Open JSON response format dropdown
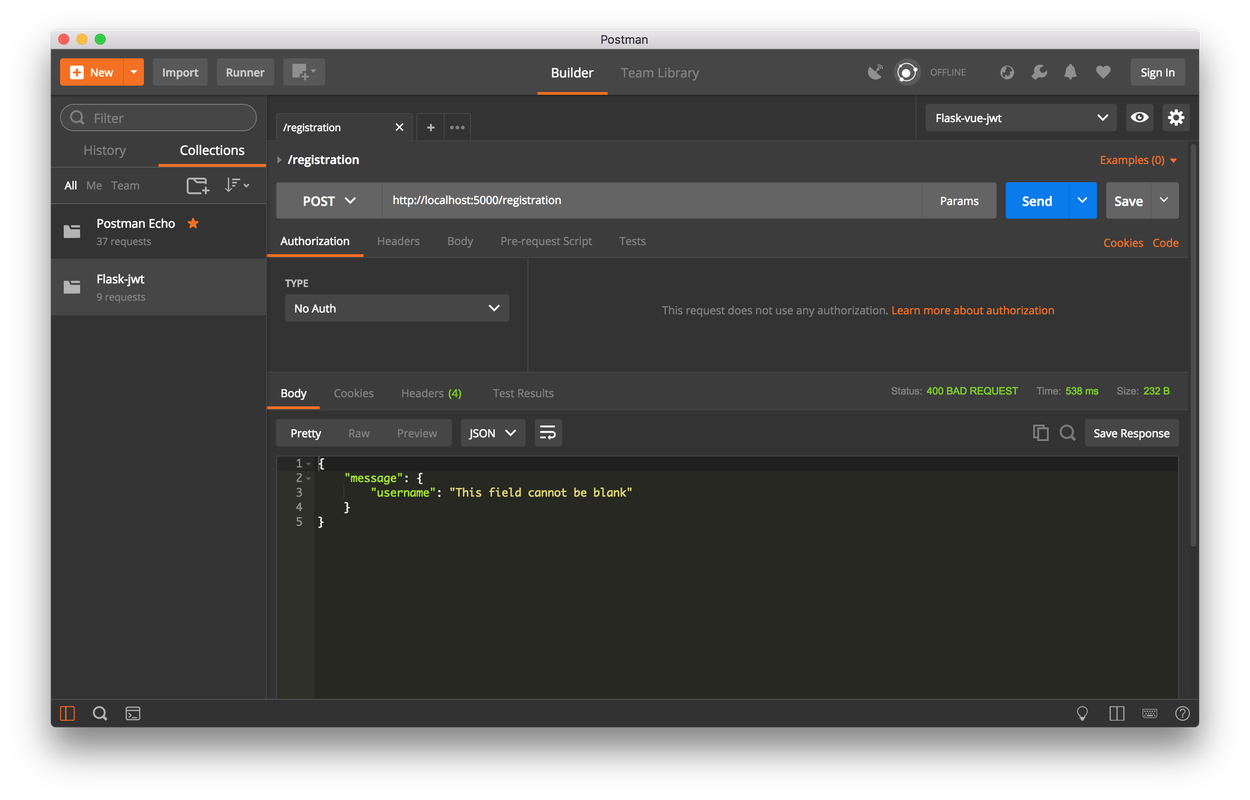Viewport: 1250px width, 800px height. [493, 433]
